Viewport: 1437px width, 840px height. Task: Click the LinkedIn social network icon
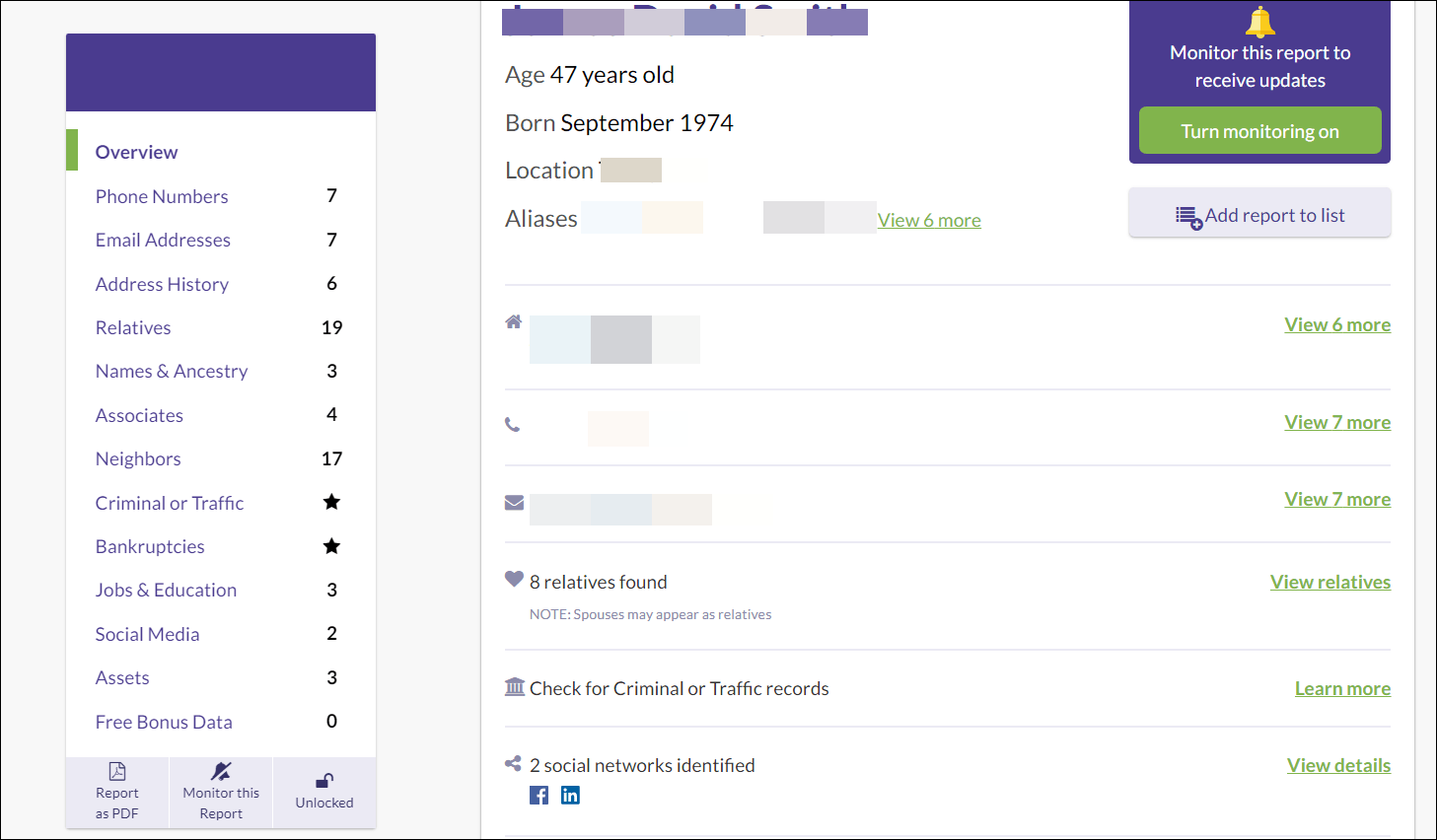coord(570,796)
